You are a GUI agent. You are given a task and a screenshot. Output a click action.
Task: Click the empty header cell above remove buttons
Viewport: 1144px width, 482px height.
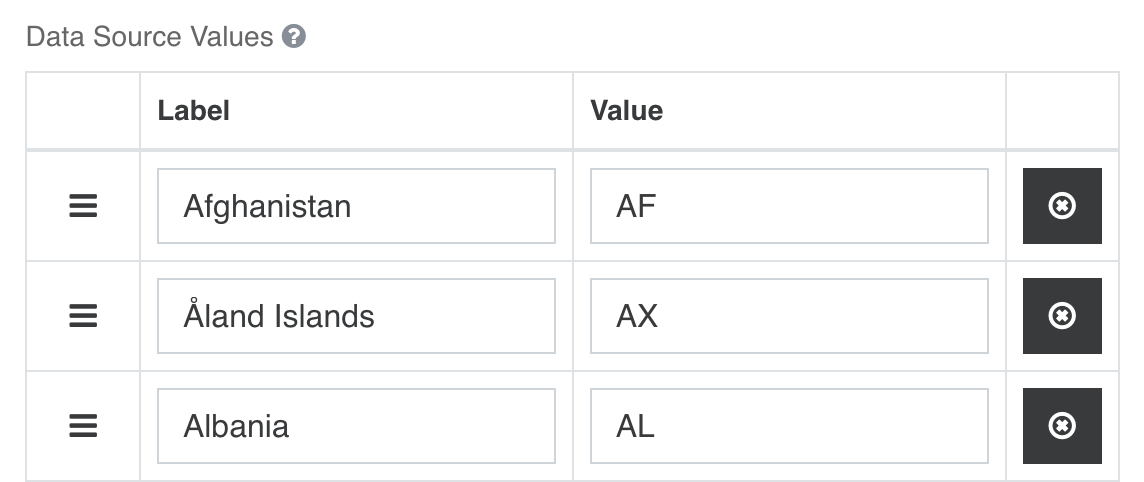[x=1062, y=110]
